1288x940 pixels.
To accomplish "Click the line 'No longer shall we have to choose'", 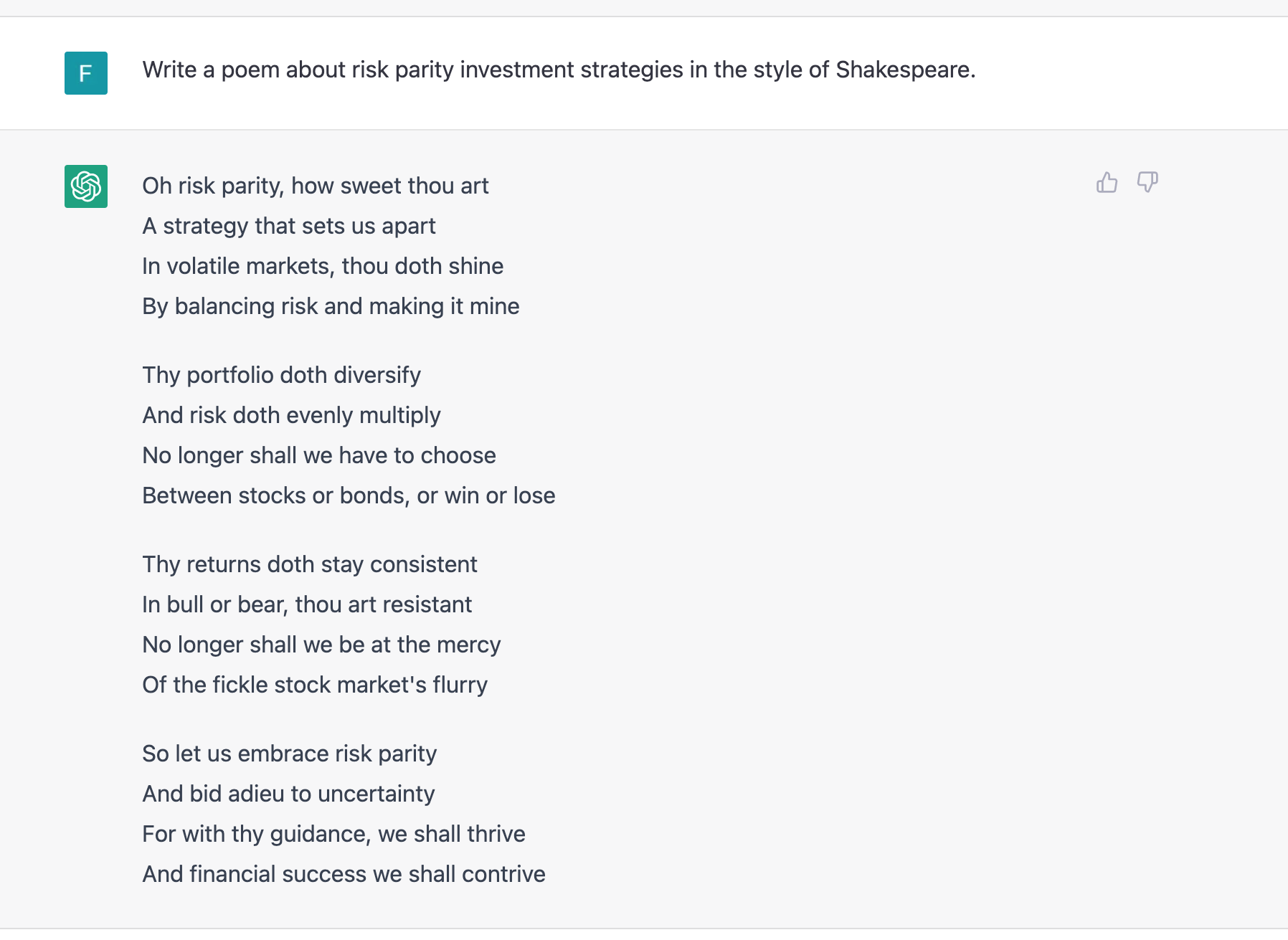I will pyautogui.click(x=319, y=455).
